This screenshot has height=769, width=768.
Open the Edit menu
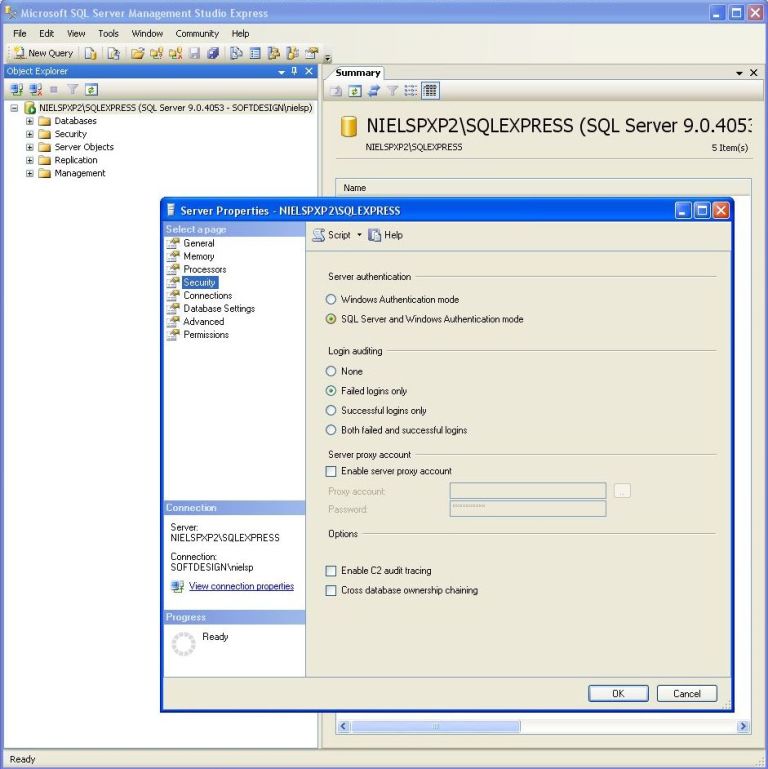tap(47, 33)
